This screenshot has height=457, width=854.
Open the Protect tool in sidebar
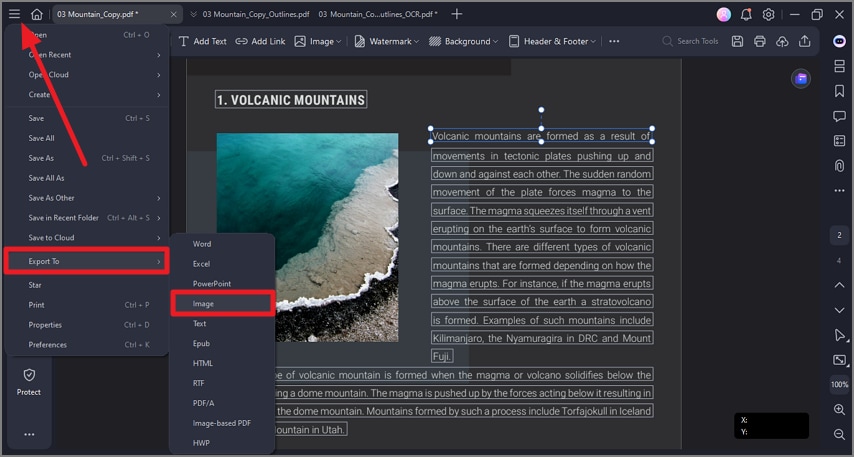(x=29, y=381)
